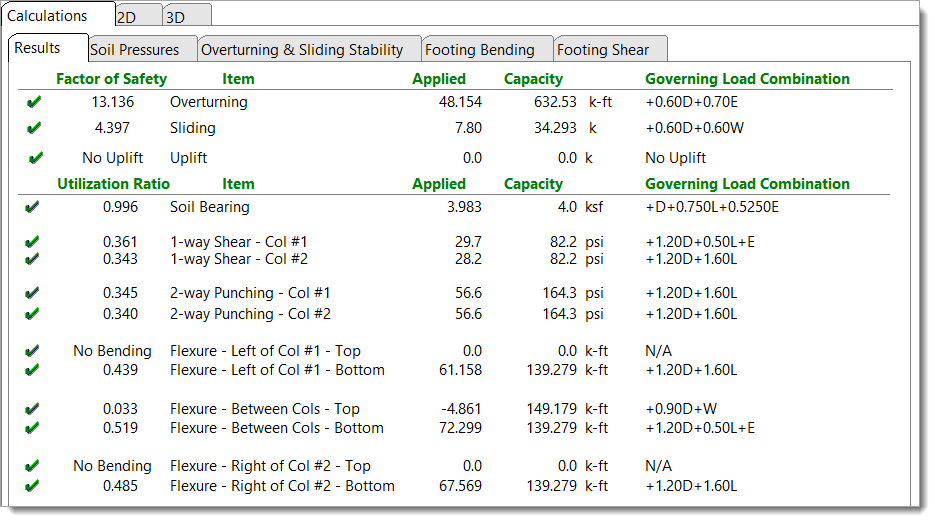Open Overturning & Sliding Stability tab

pos(309,50)
